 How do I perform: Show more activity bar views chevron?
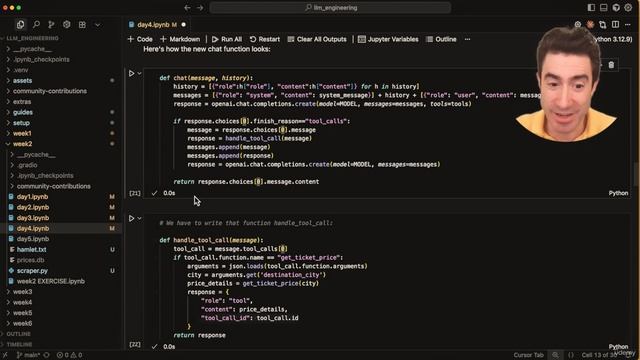[97, 25]
